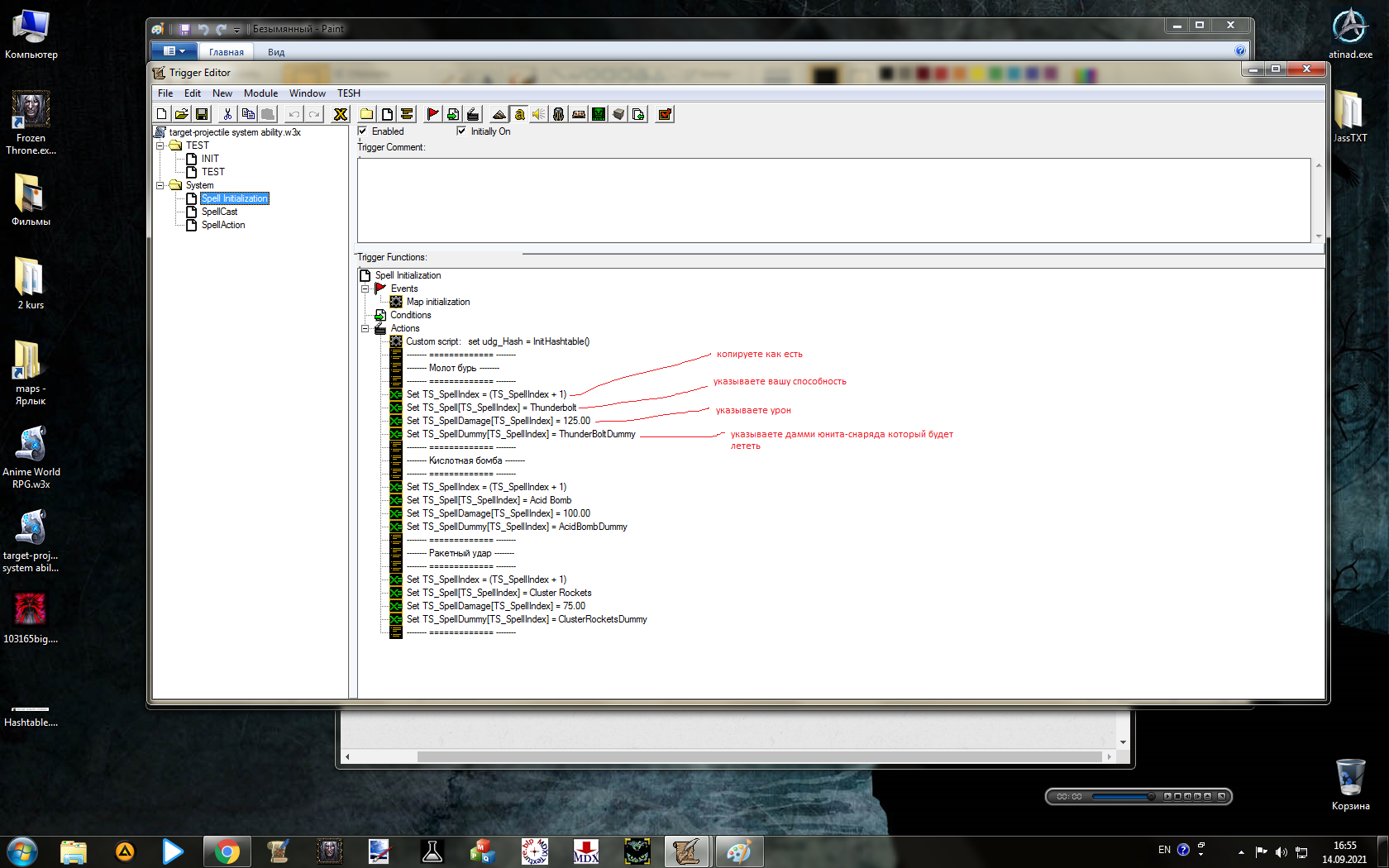Add a new condition with the green arrow icon
1389x868 pixels.
pos(452,114)
